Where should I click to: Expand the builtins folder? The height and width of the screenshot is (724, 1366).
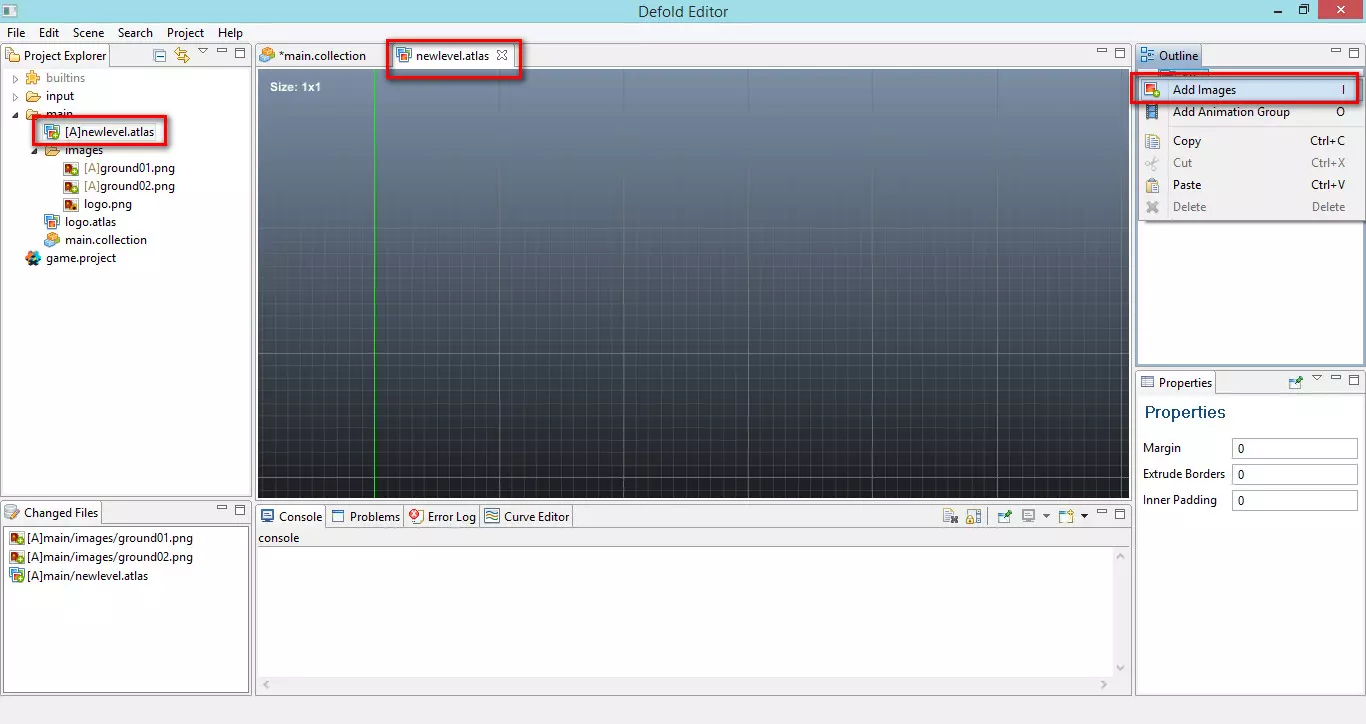(15, 78)
